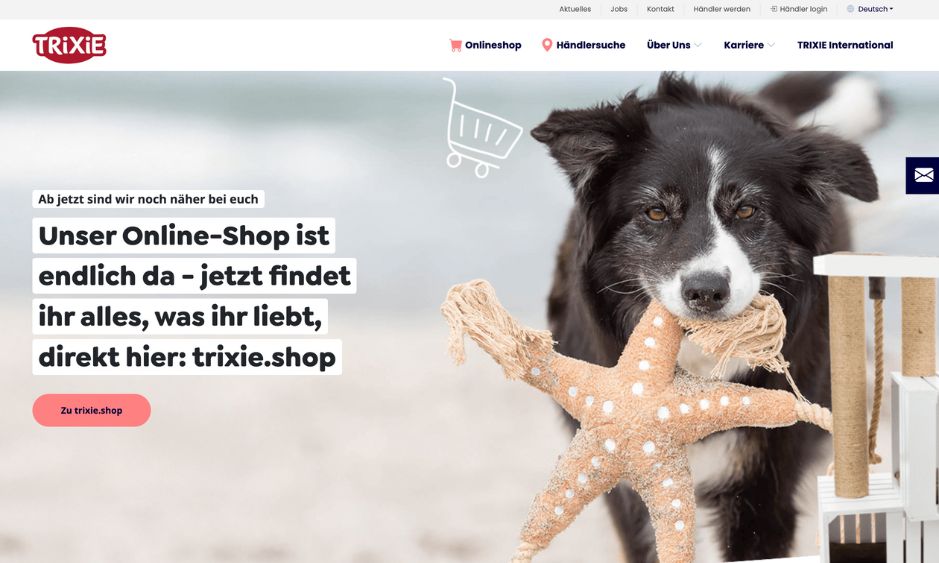Open the Kontakt link
939x563 pixels.
661,9
